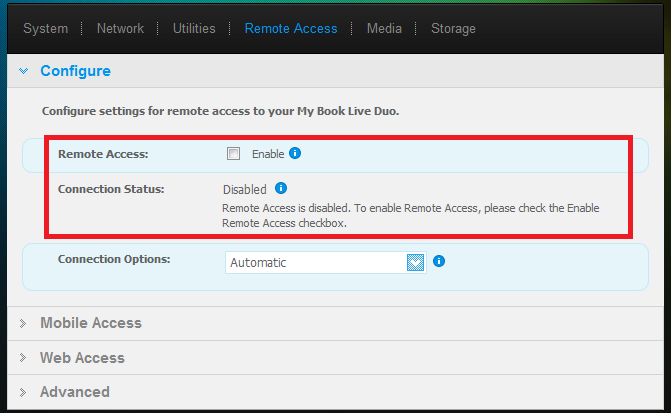Expand the Web Access section
Image resolution: width=671 pixels, height=413 pixels.
(82, 357)
